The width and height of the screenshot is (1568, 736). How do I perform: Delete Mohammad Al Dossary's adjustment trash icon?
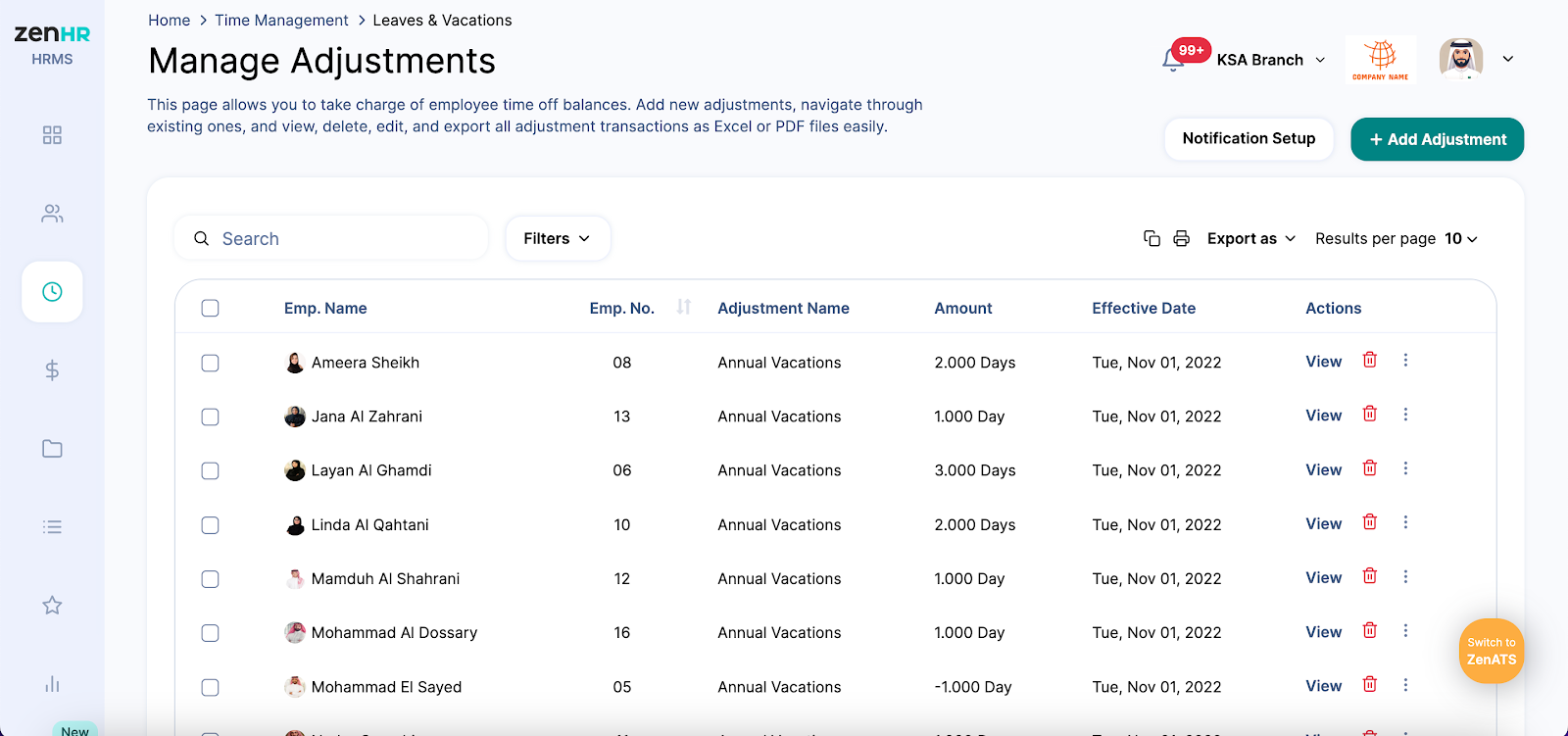coord(1370,630)
